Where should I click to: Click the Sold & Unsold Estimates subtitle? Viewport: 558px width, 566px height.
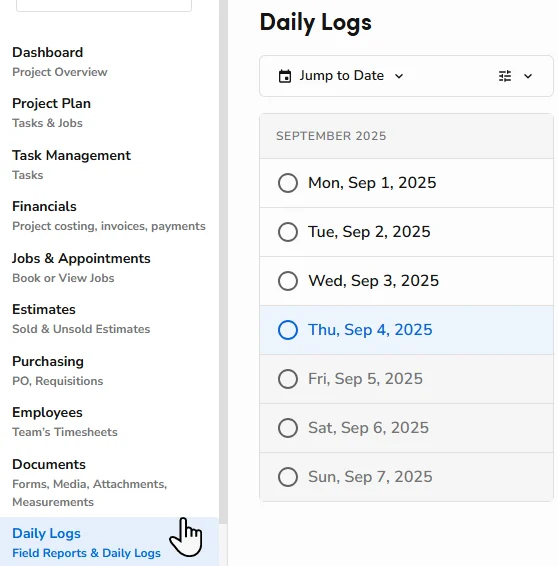point(81,329)
